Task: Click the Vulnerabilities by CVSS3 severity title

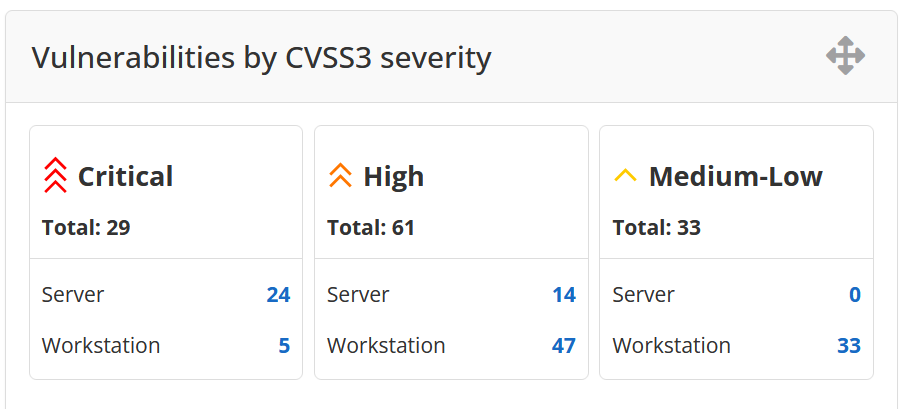Action: (261, 58)
